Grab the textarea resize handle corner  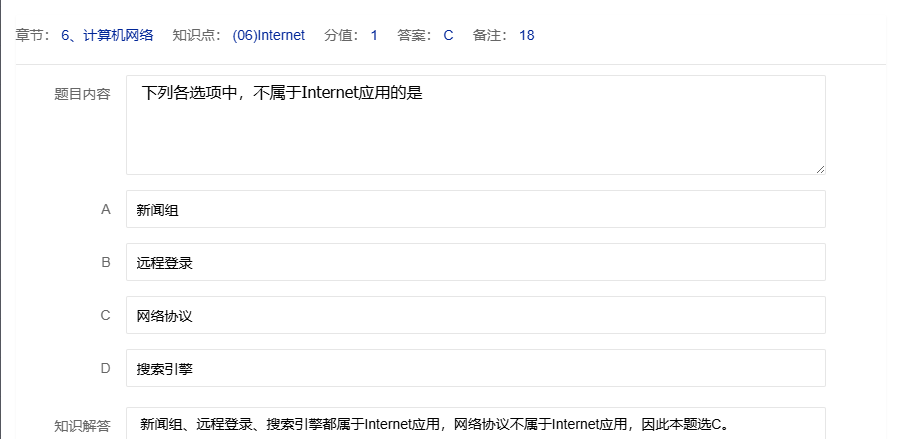(x=820, y=169)
